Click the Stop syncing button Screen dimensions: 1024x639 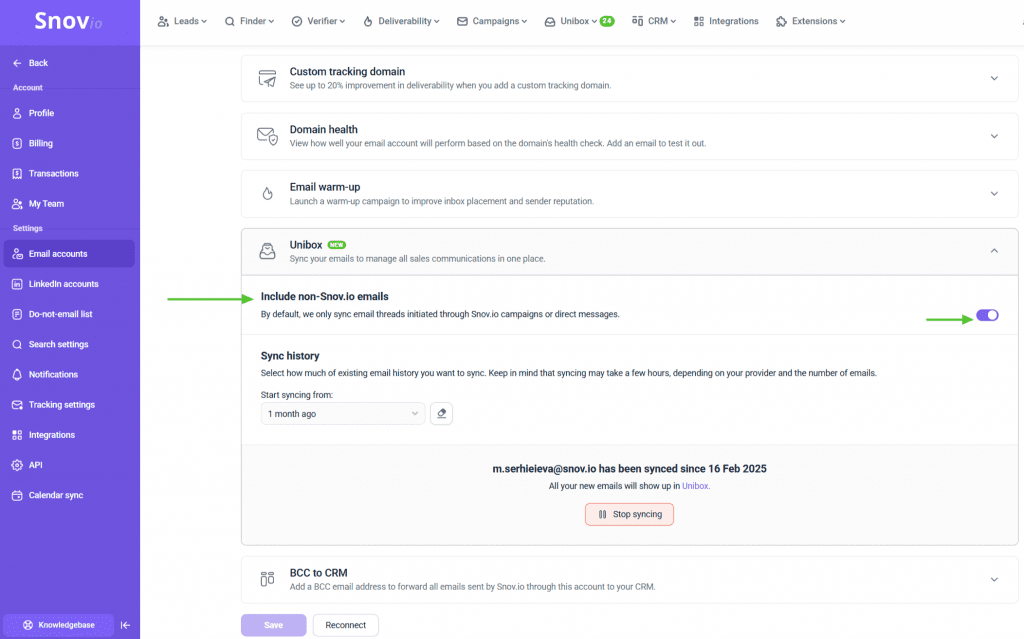pyautogui.click(x=629, y=514)
